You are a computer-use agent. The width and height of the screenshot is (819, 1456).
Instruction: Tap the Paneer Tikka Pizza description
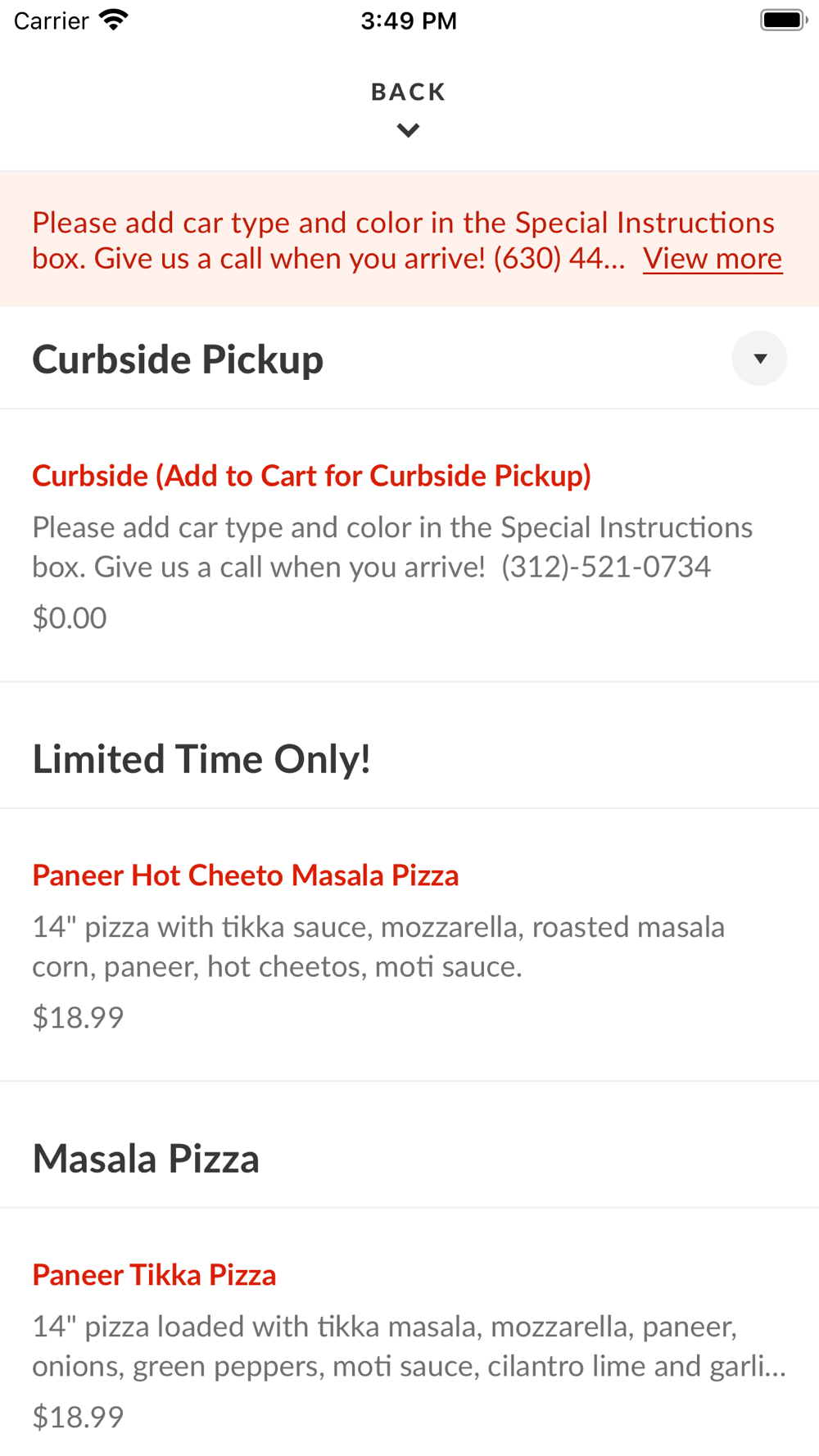tap(408, 1346)
